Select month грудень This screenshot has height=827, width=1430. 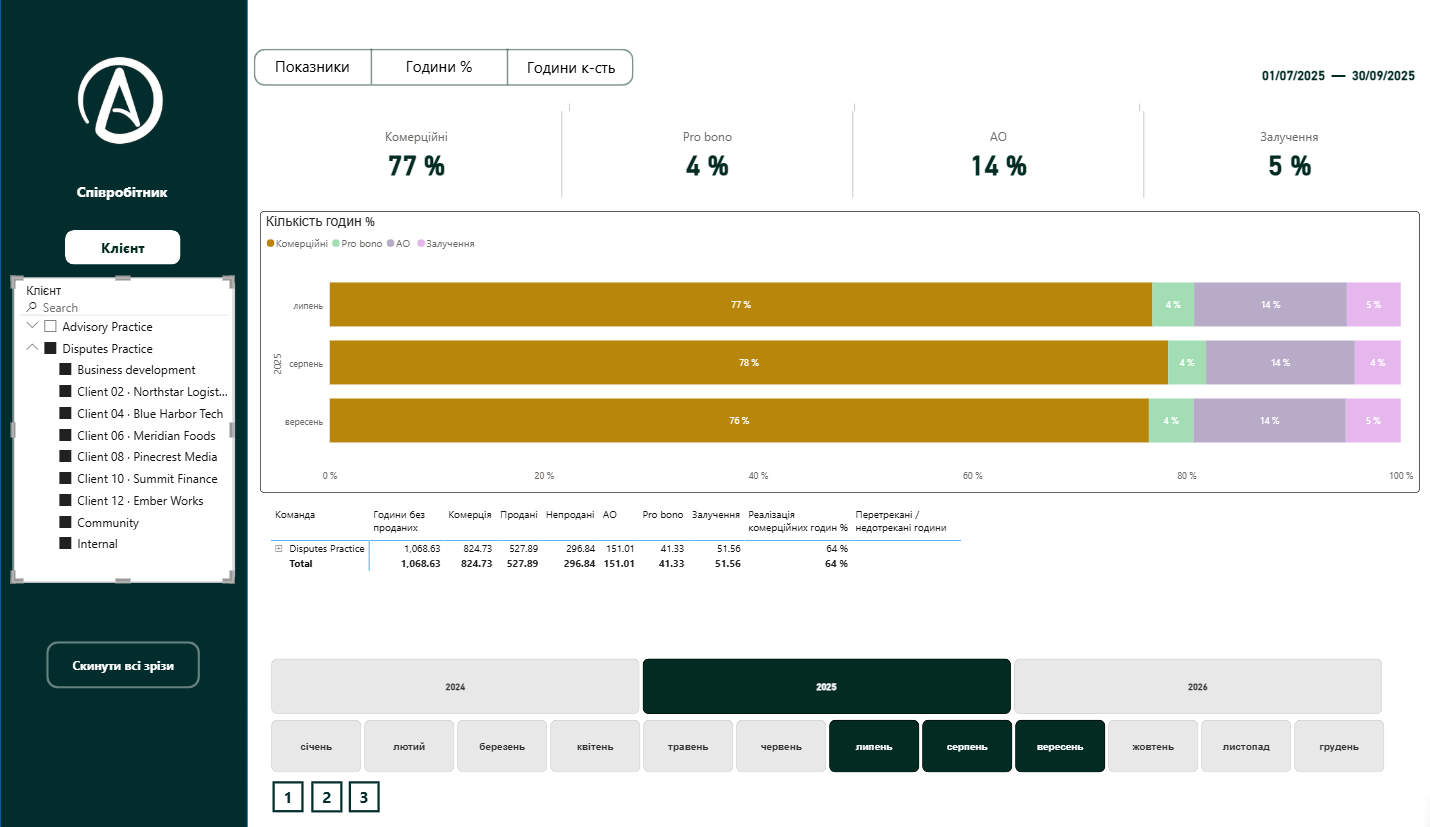tap(1339, 746)
